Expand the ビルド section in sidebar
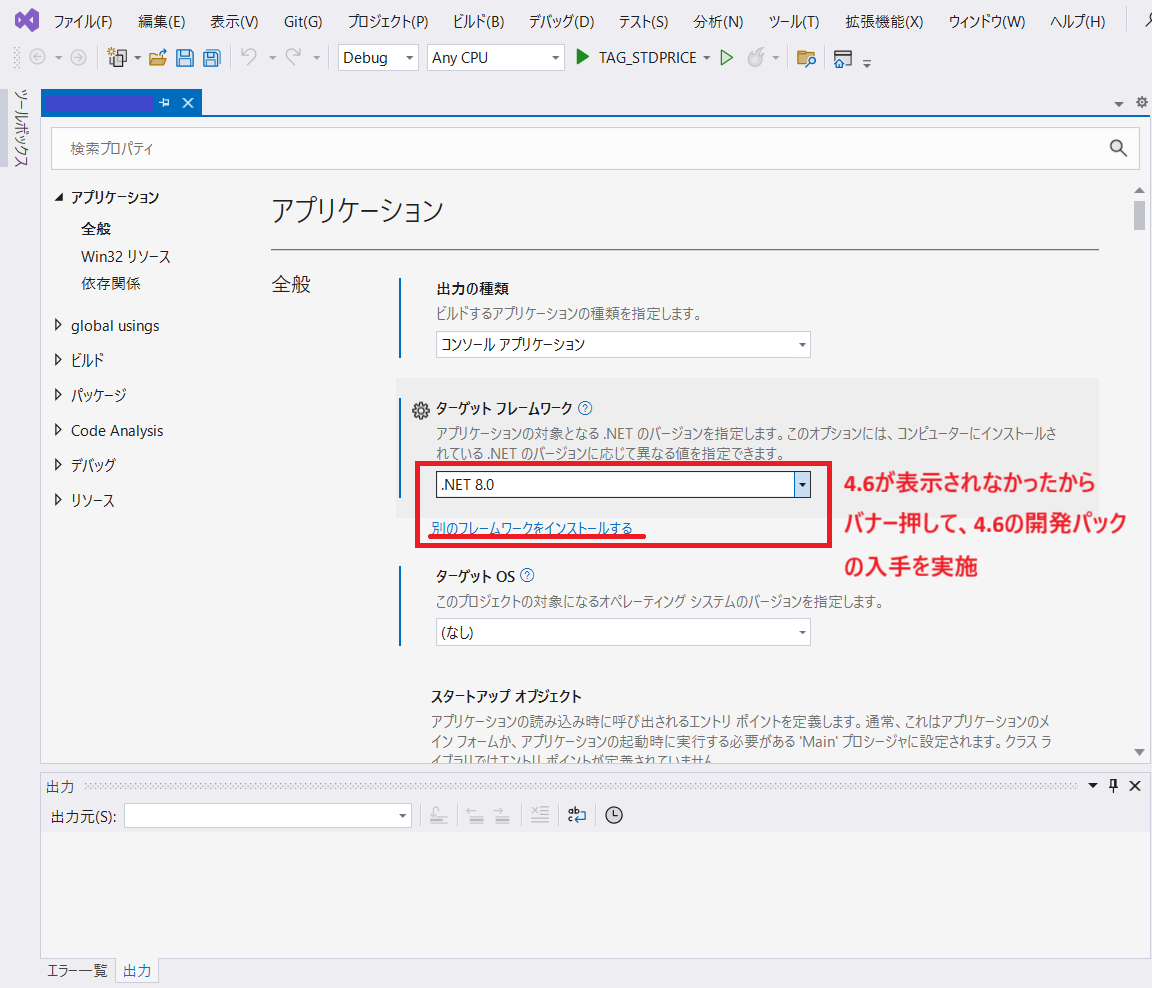1152x988 pixels. pyautogui.click(x=59, y=360)
